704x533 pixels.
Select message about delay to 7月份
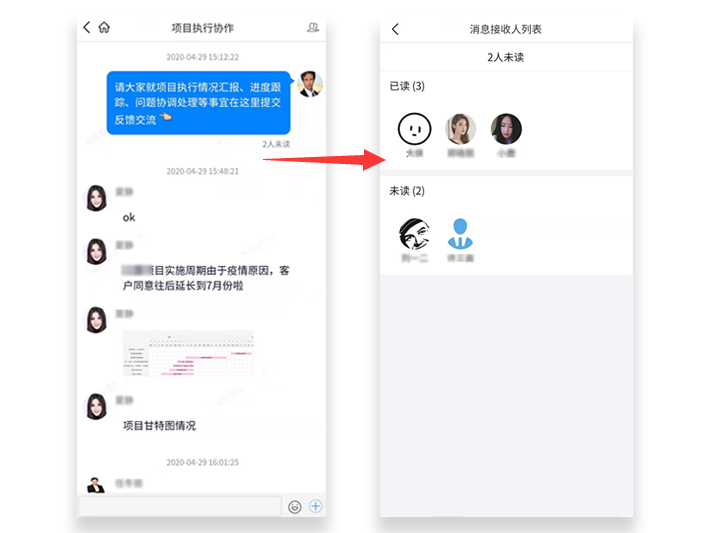[x=206, y=278]
